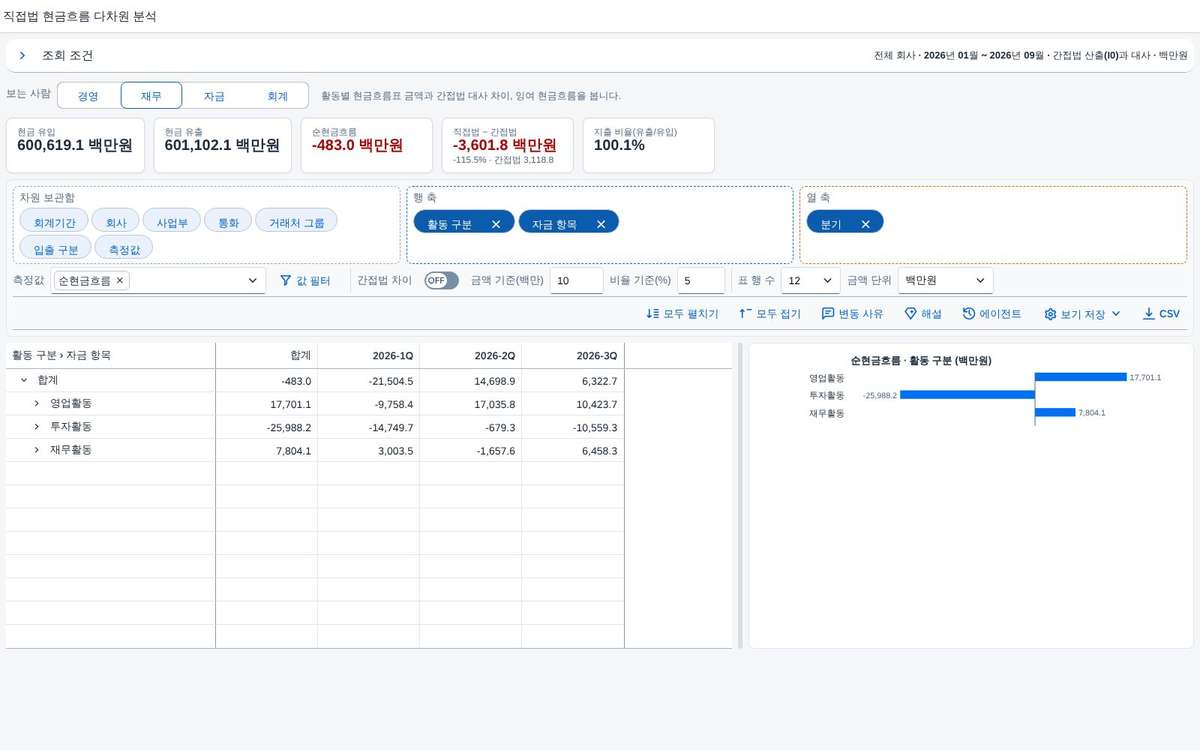Select the 회계기간 dimension chip
The height and width of the screenshot is (750, 1200).
(54, 222)
